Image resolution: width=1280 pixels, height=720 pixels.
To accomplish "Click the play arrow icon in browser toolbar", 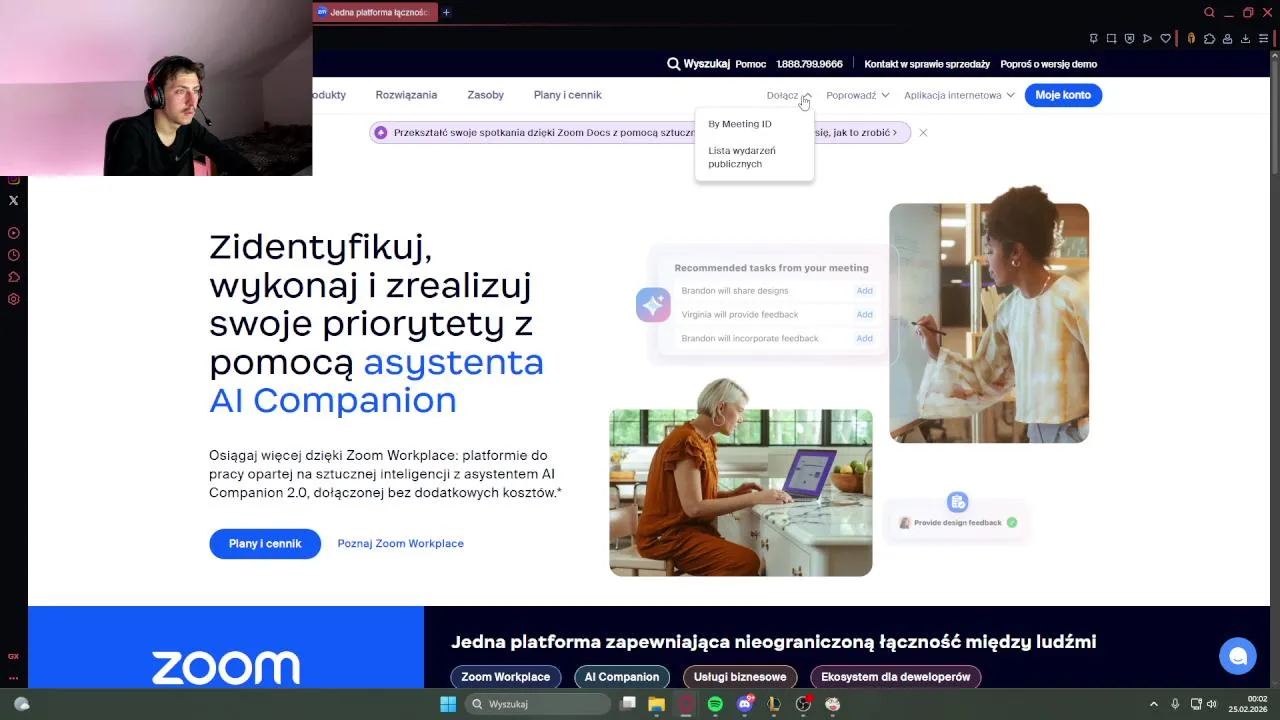I will [1147, 39].
